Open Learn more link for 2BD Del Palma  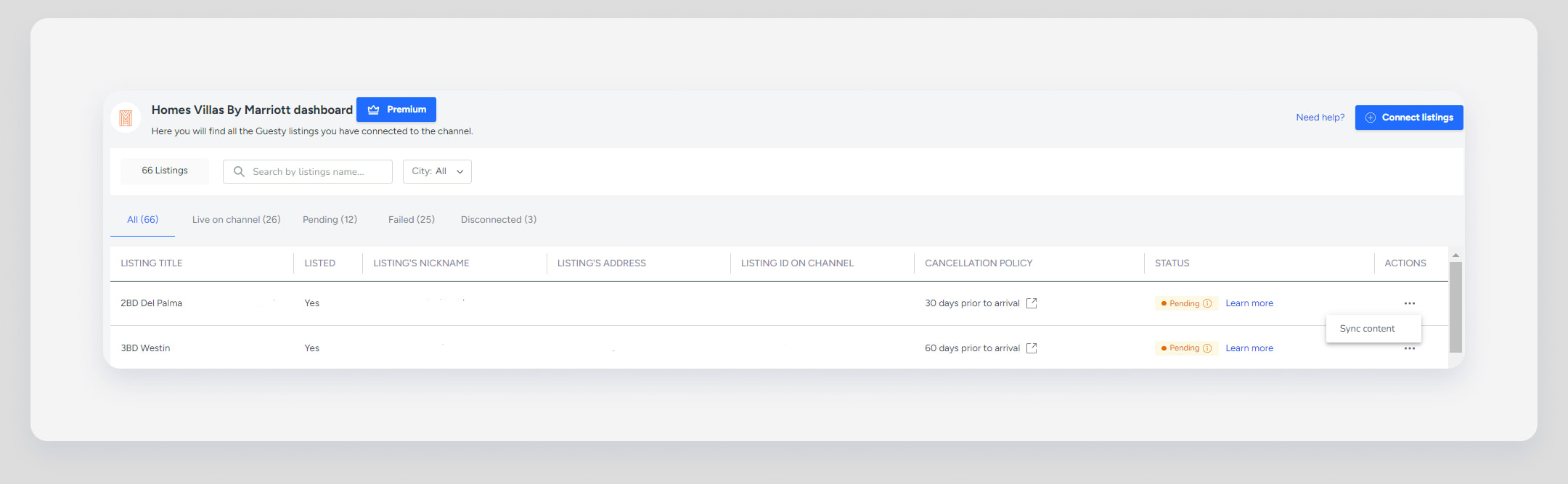pos(1249,303)
